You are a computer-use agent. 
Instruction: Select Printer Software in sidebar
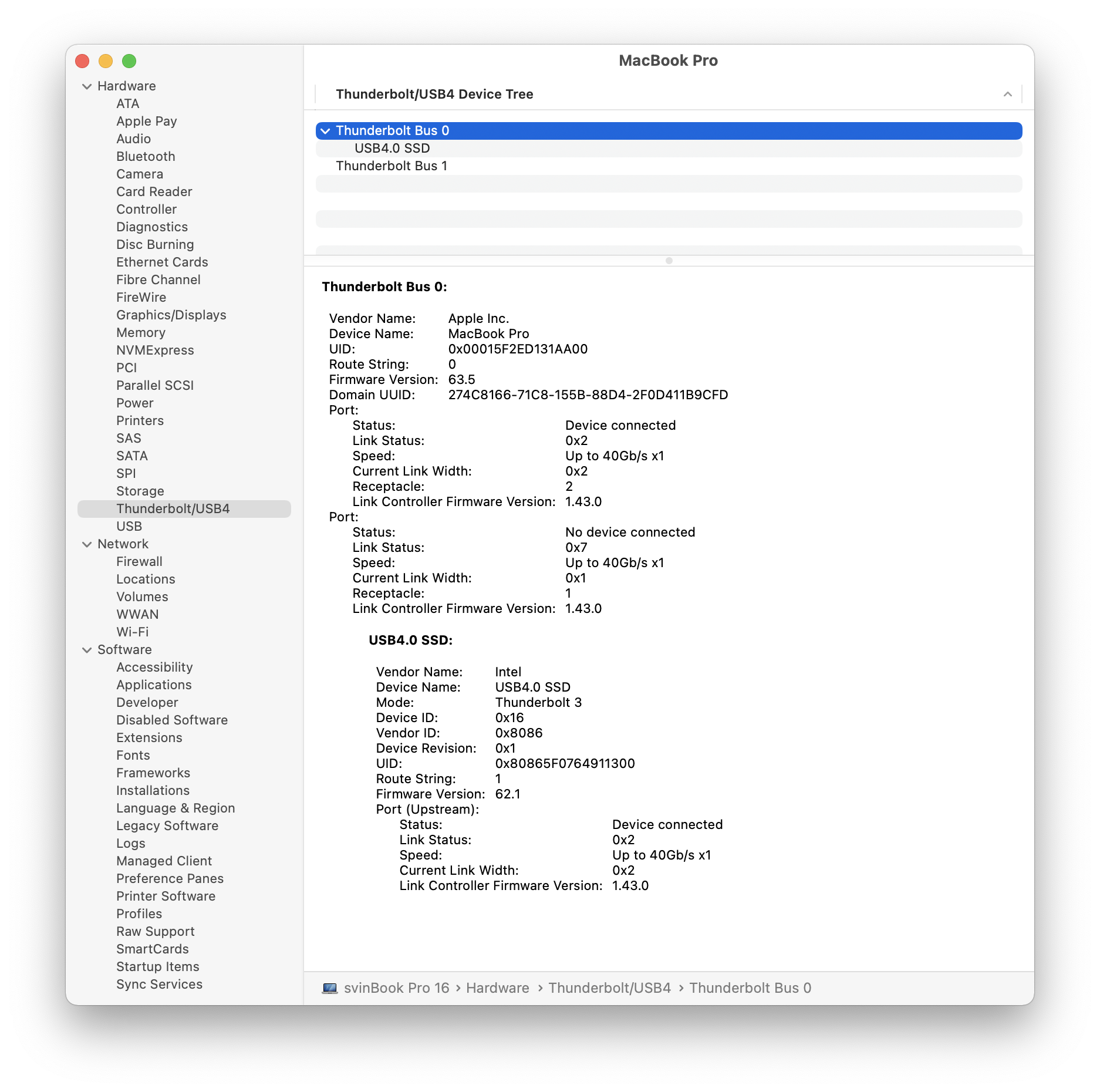(166, 896)
